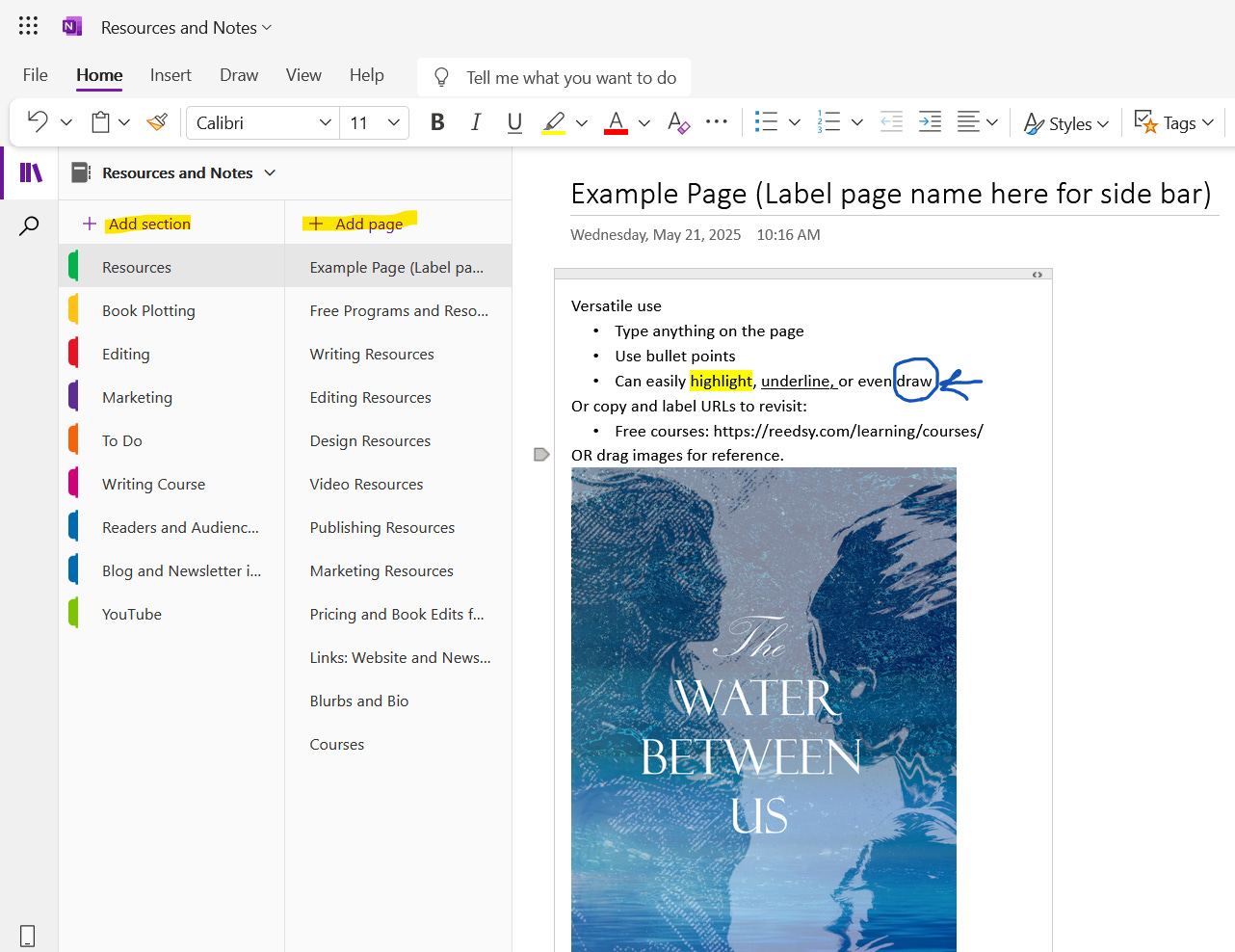Image resolution: width=1235 pixels, height=952 pixels.
Task: Pick a font color from the red swatch
Action: click(x=616, y=122)
